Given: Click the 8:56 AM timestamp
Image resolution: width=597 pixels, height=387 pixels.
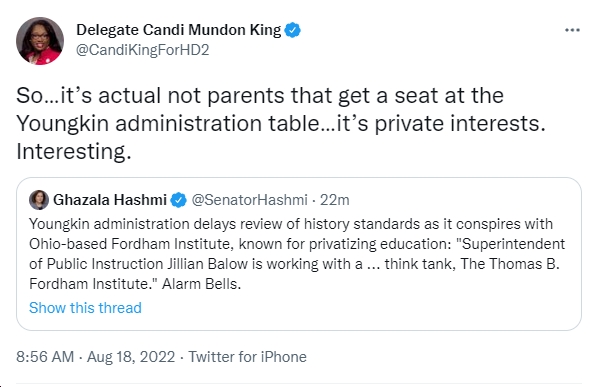Looking at the screenshot, I should pyautogui.click(x=45, y=357).
